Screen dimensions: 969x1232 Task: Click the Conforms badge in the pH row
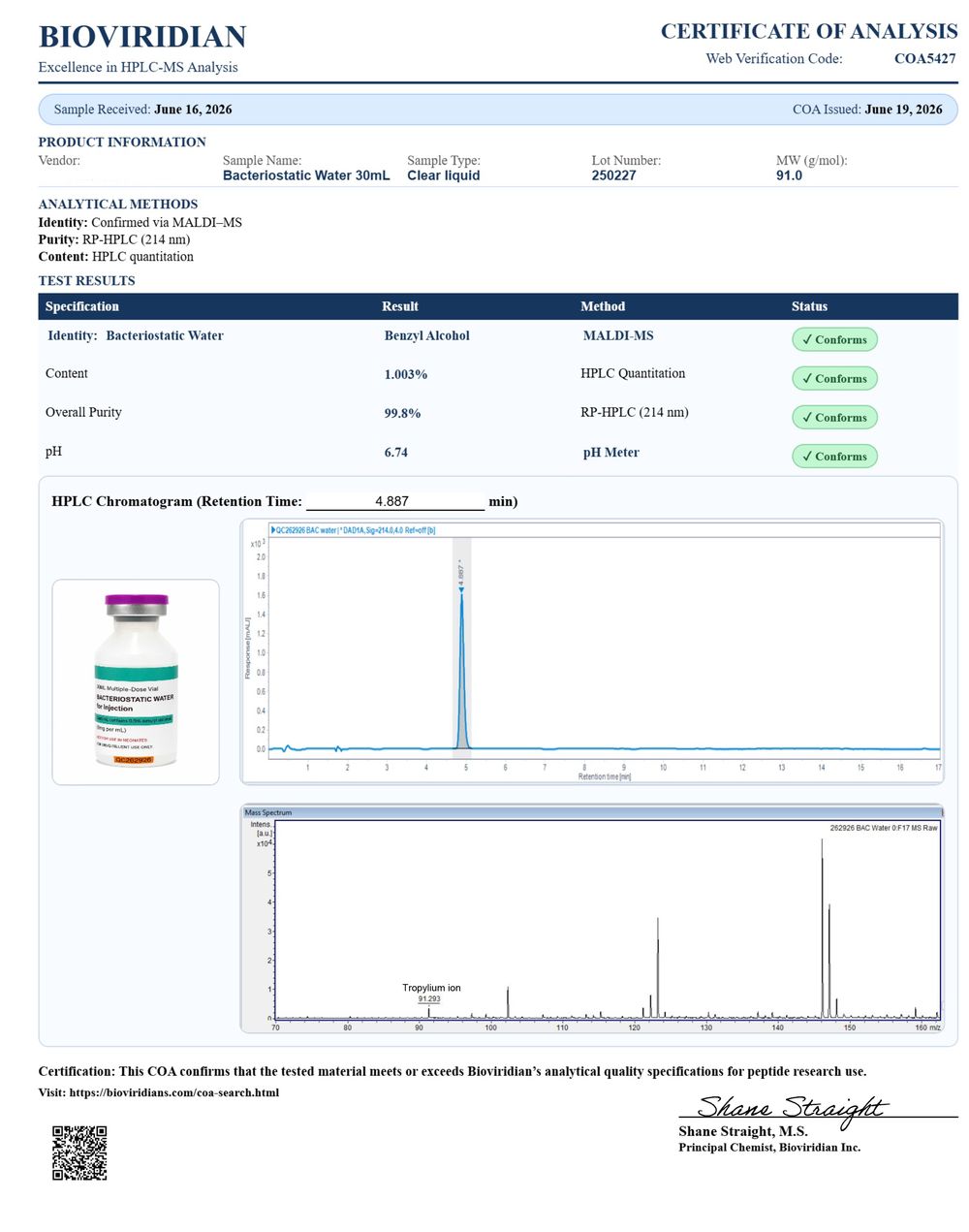tap(834, 456)
